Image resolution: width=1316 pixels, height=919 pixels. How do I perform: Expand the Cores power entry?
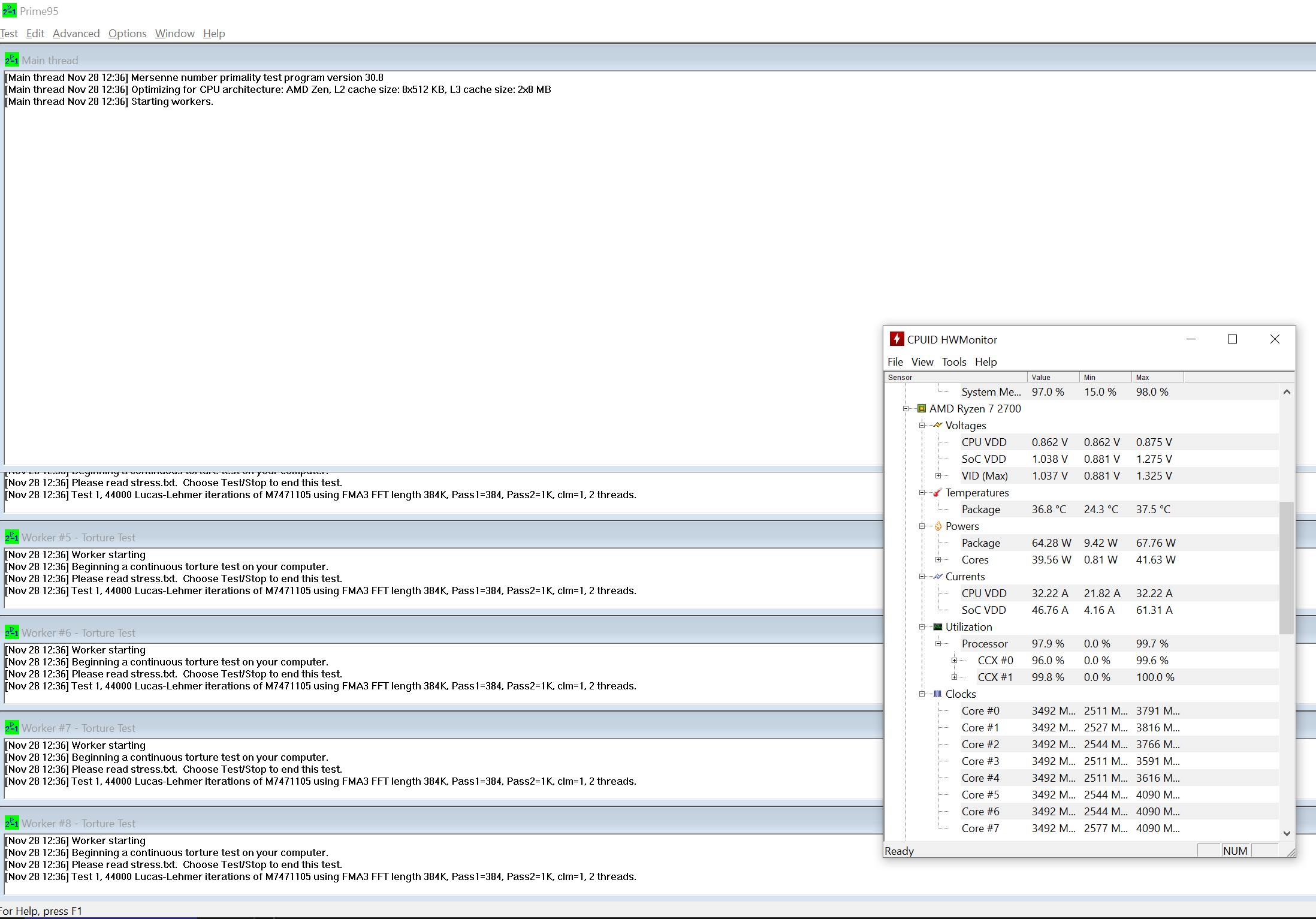[938, 559]
